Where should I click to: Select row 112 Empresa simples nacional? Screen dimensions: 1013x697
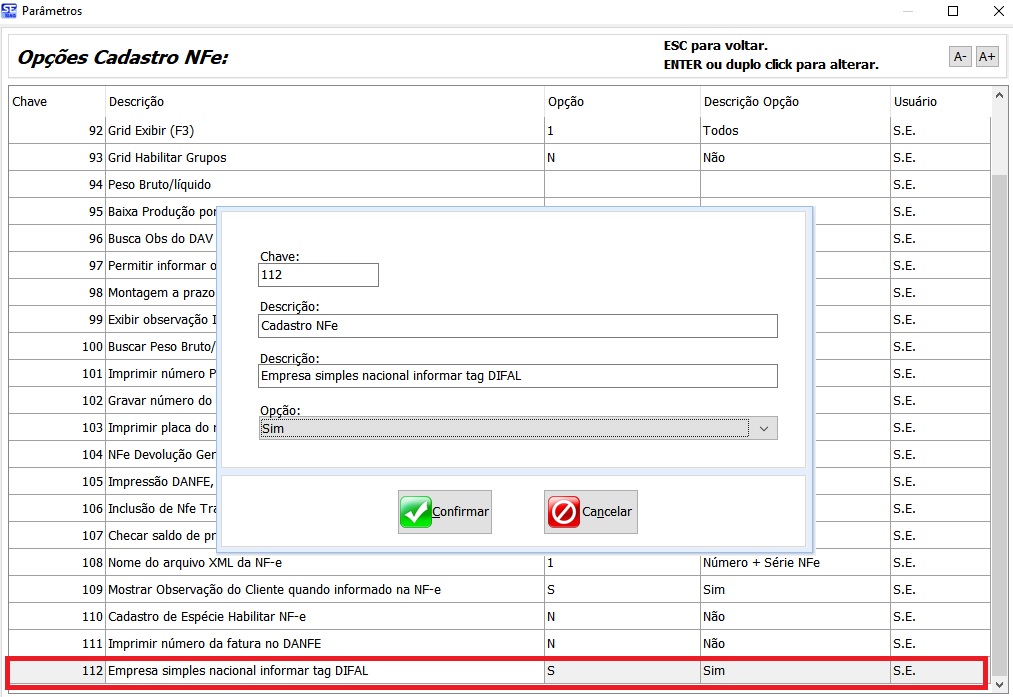[x=300, y=671]
